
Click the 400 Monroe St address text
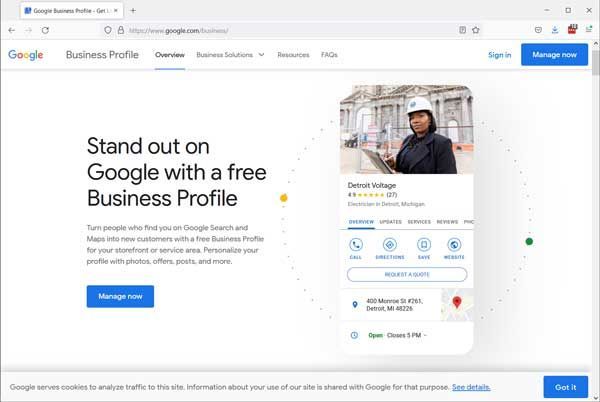tap(395, 304)
